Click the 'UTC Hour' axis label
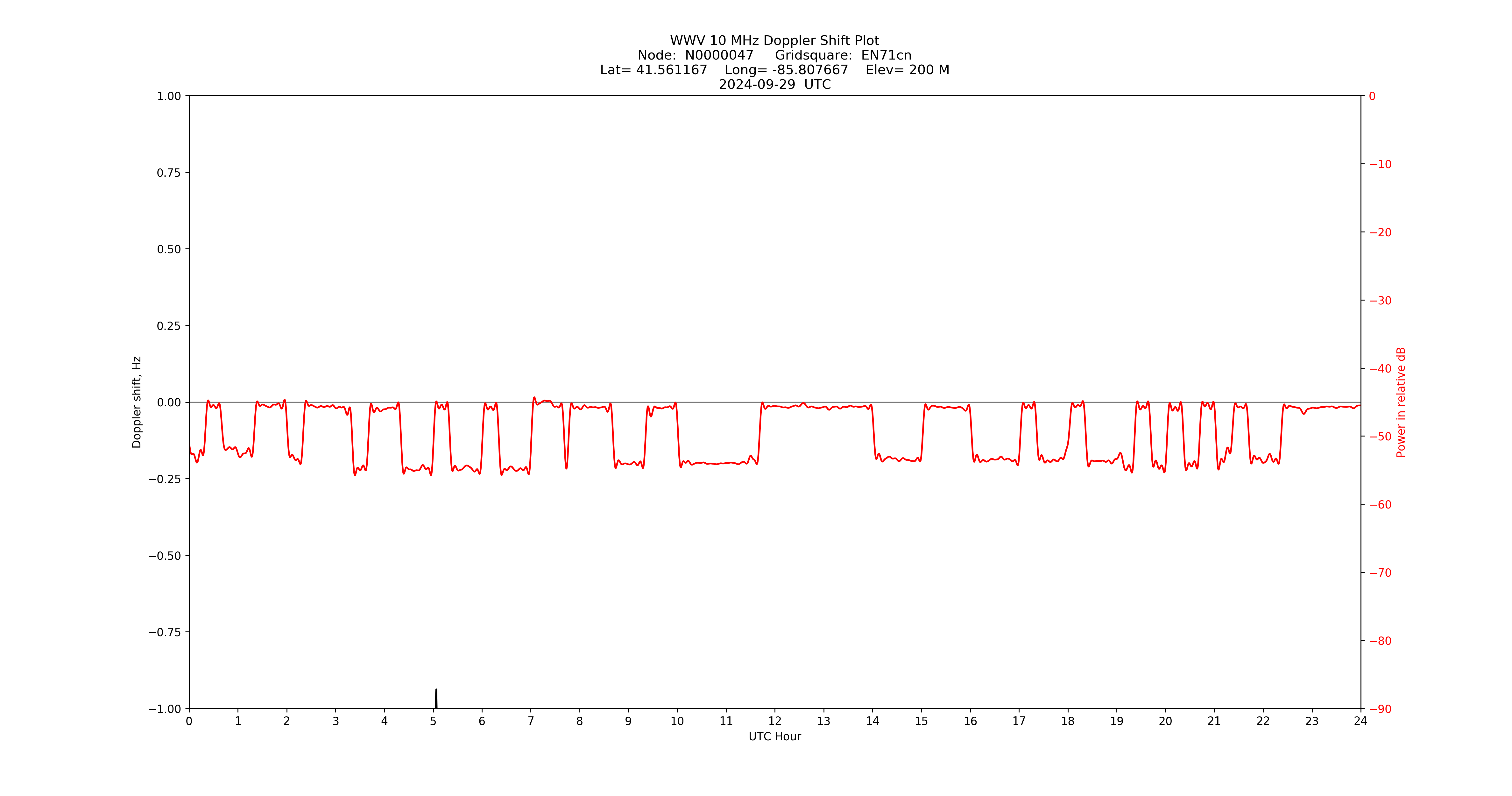The height and width of the screenshot is (796, 1512). (775, 737)
